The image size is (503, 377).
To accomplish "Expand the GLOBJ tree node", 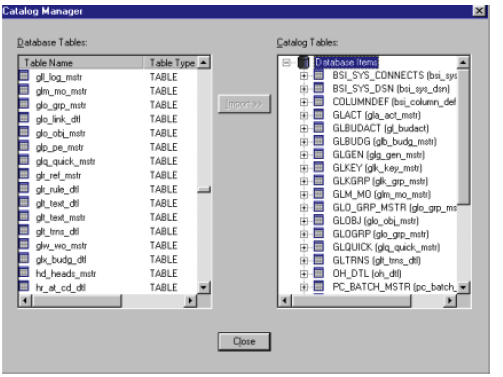I will 304,221.
